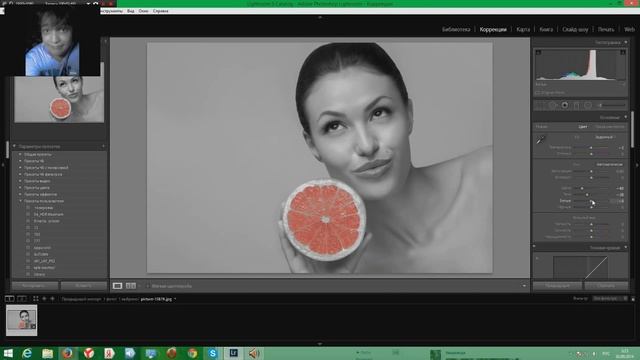The image size is (640, 360).
Task: Click the right panel scrollbar
Action: 632,129
